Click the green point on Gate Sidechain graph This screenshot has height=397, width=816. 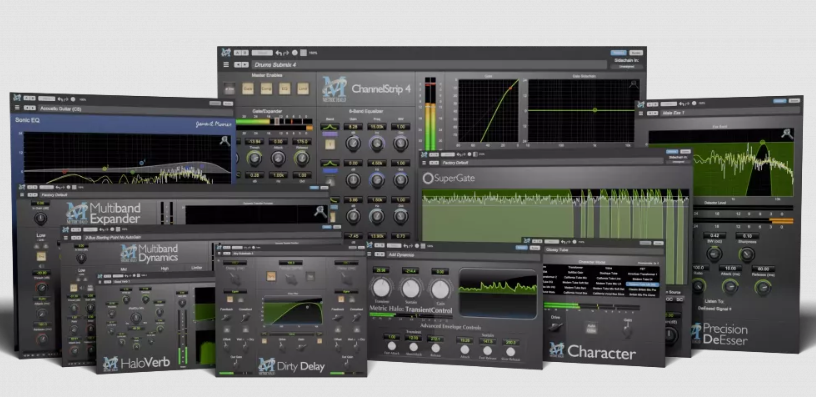595,110
